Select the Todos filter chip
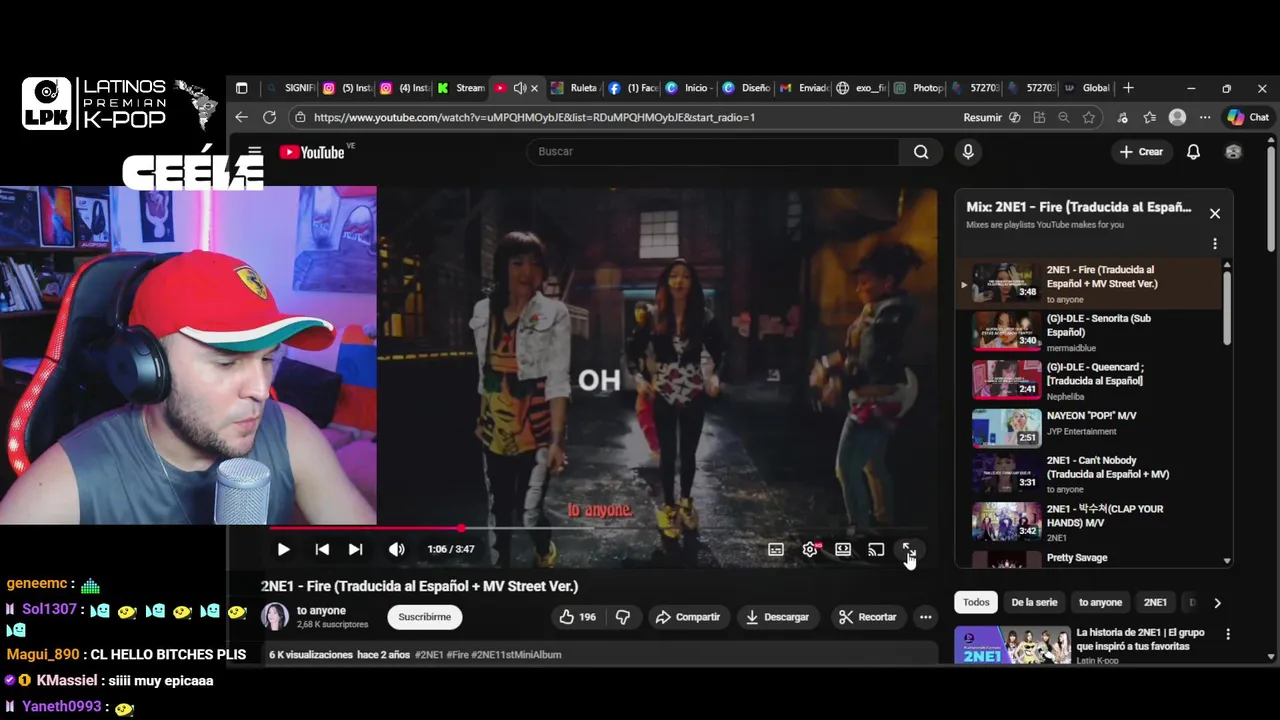 (x=976, y=602)
